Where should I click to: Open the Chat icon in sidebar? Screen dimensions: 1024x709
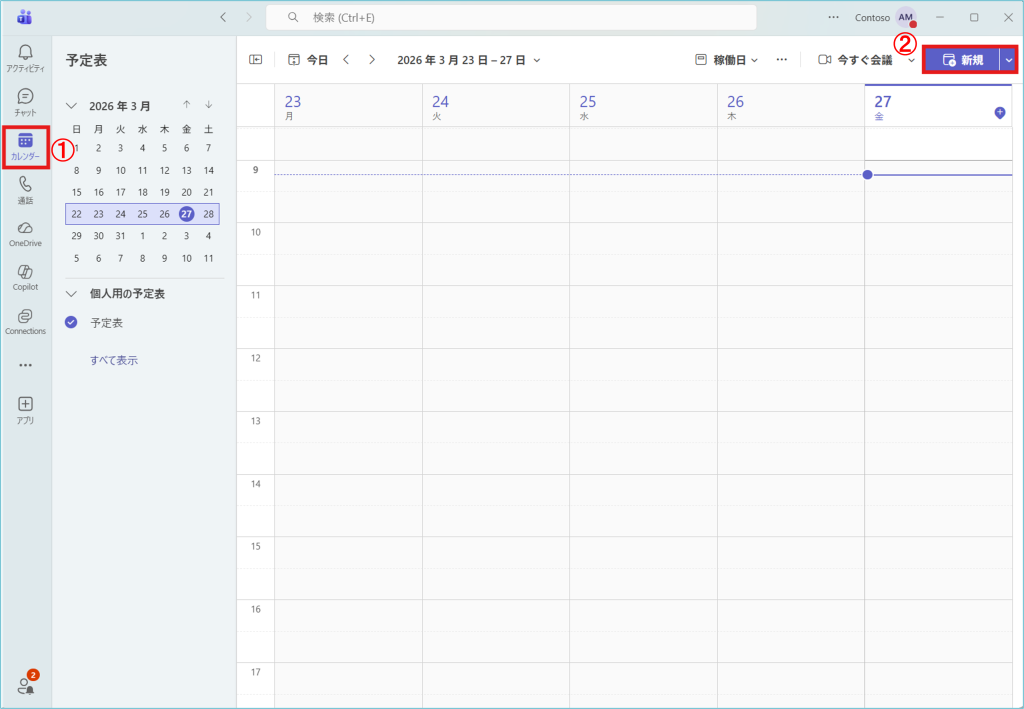coord(25,101)
